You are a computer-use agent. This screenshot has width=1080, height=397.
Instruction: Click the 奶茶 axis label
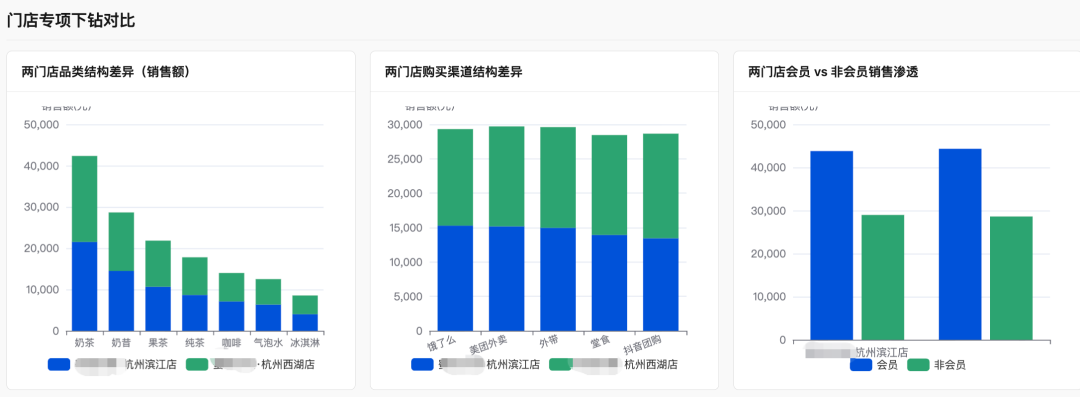(x=85, y=342)
